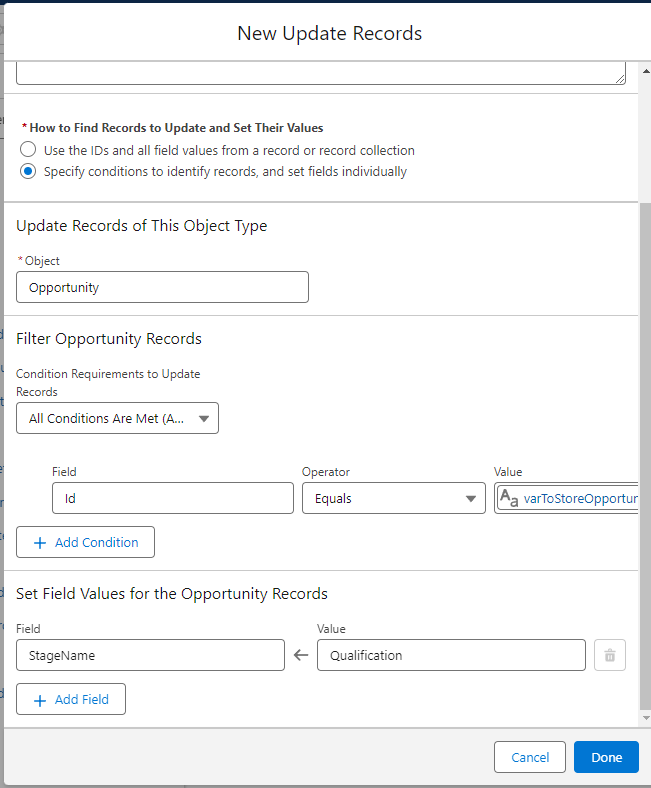Confirm with the Done button
The image size is (651, 788).
tap(606, 757)
